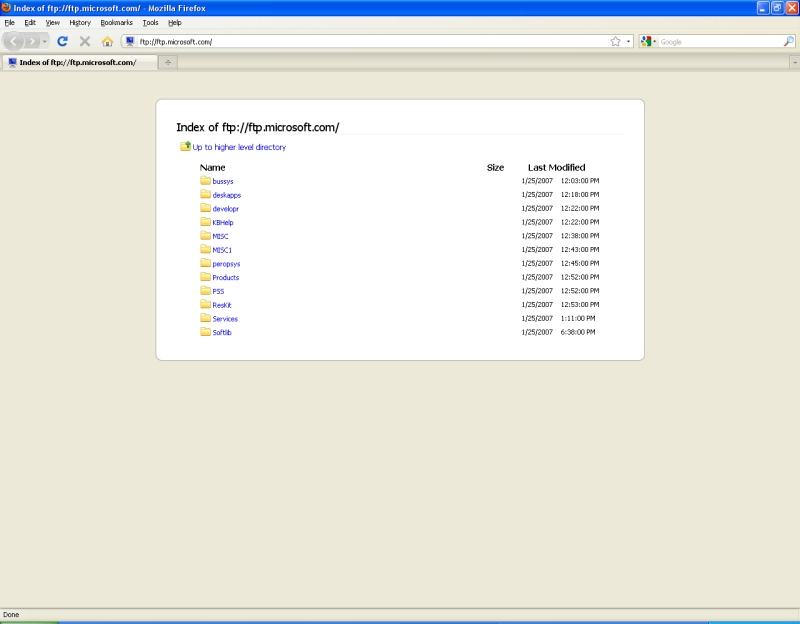The width and height of the screenshot is (800, 624).
Task: Open the ResKit folder link
Action: (x=221, y=305)
